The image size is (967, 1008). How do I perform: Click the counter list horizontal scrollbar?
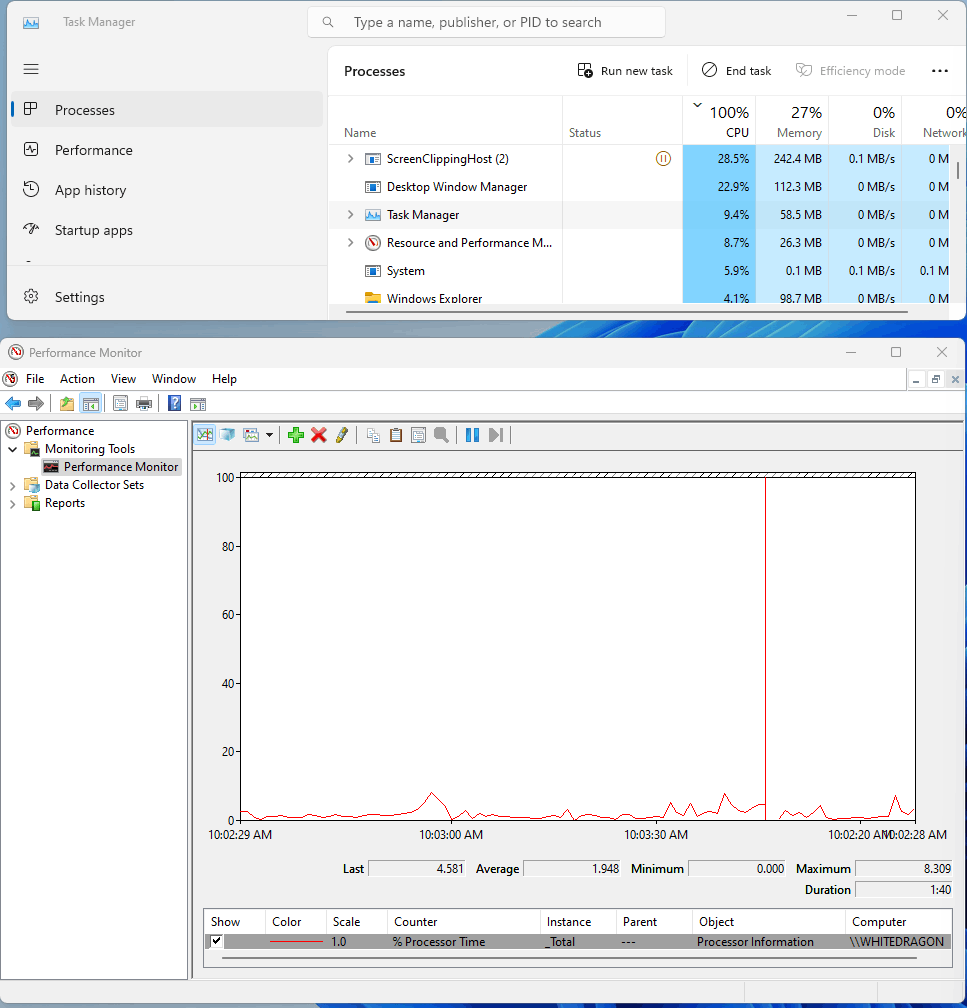[x=569, y=958]
